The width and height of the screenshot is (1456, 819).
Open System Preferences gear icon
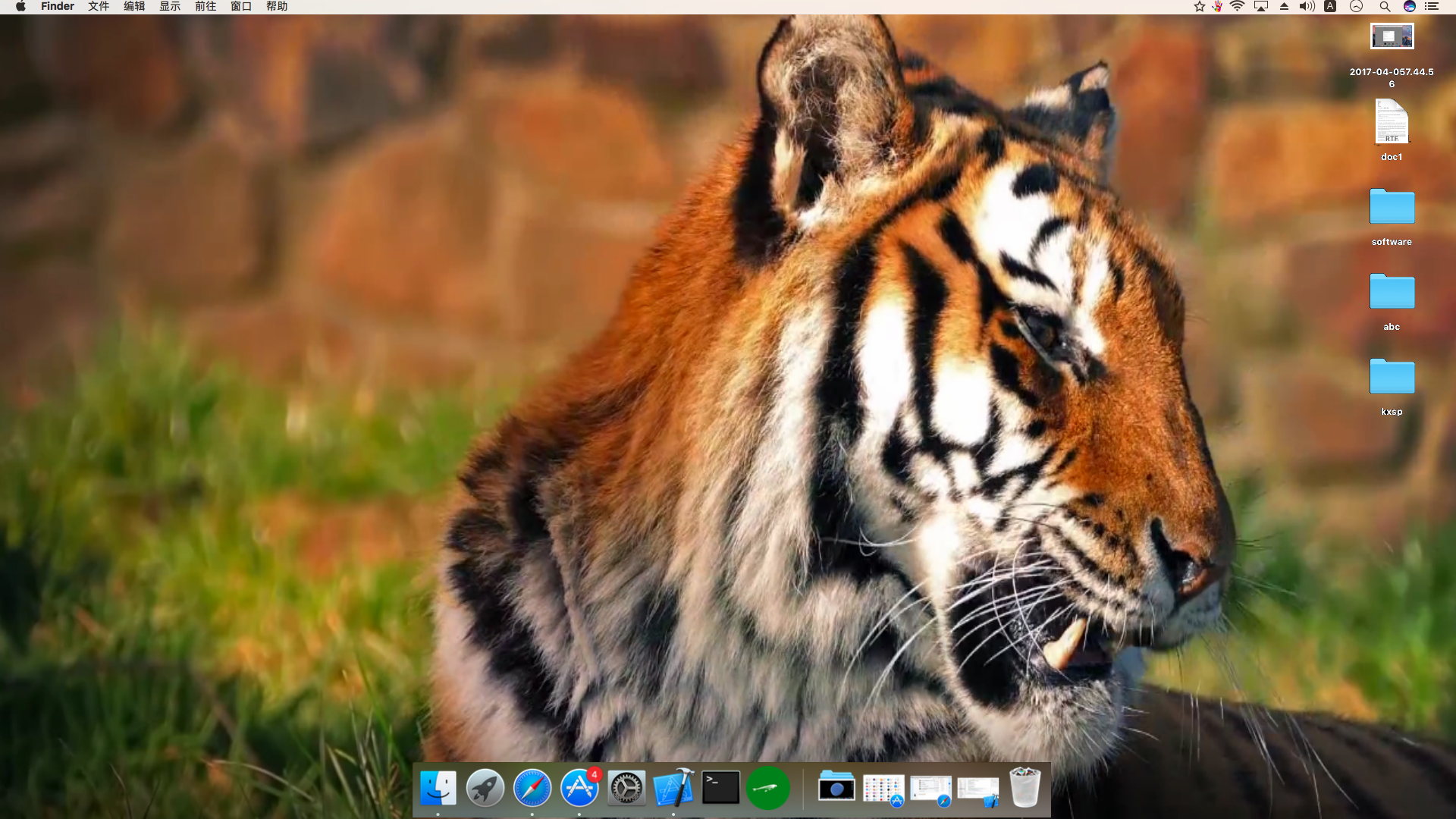tap(626, 788)
